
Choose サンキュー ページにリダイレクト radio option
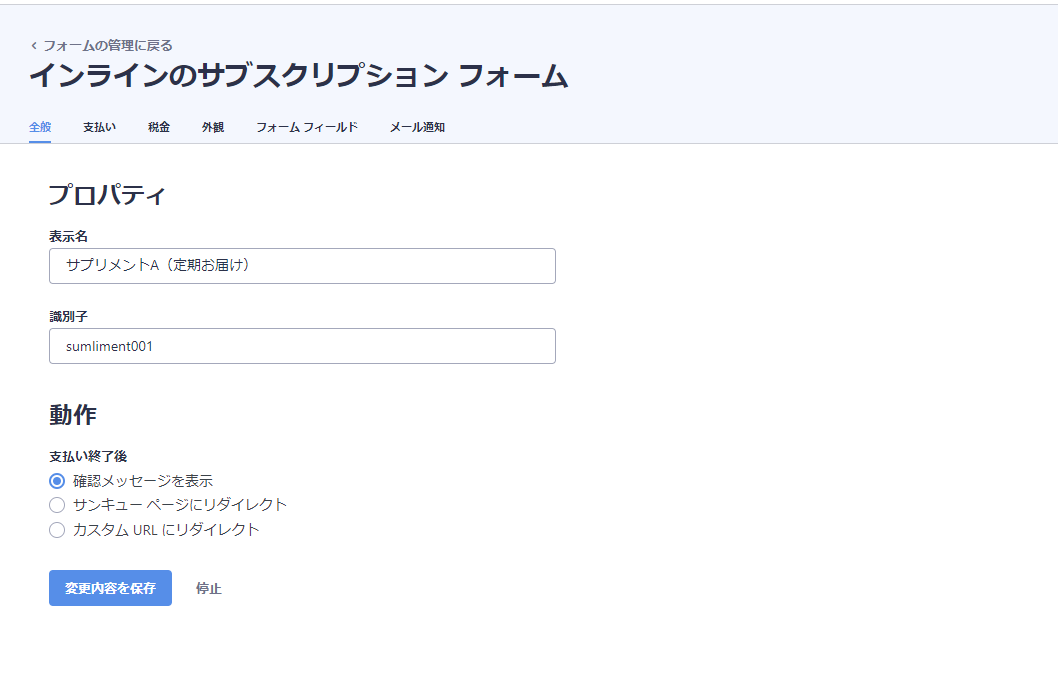[x=57, y=505]
